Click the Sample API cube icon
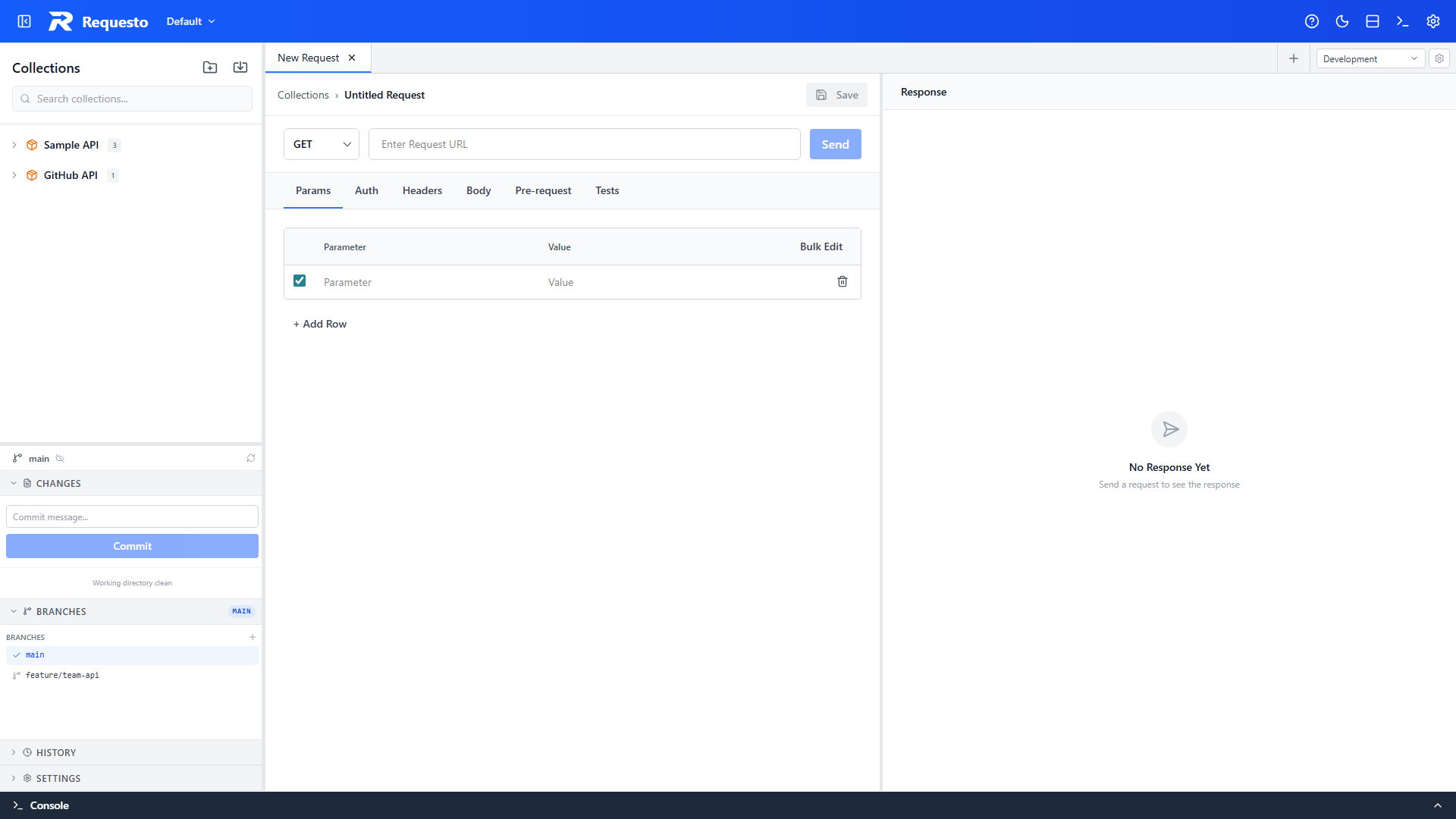This screenshot has height=819, width=1456. click(x=32, y=145)
